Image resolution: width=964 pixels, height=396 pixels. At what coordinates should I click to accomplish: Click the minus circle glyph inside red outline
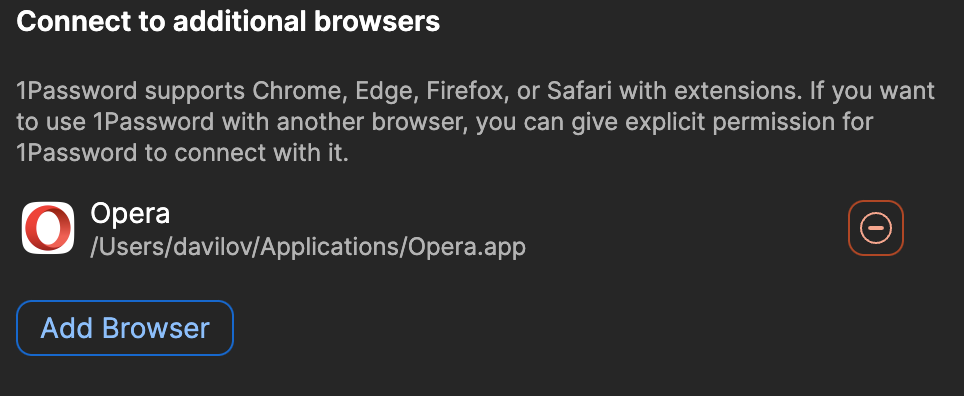click(x=875, y=228)
